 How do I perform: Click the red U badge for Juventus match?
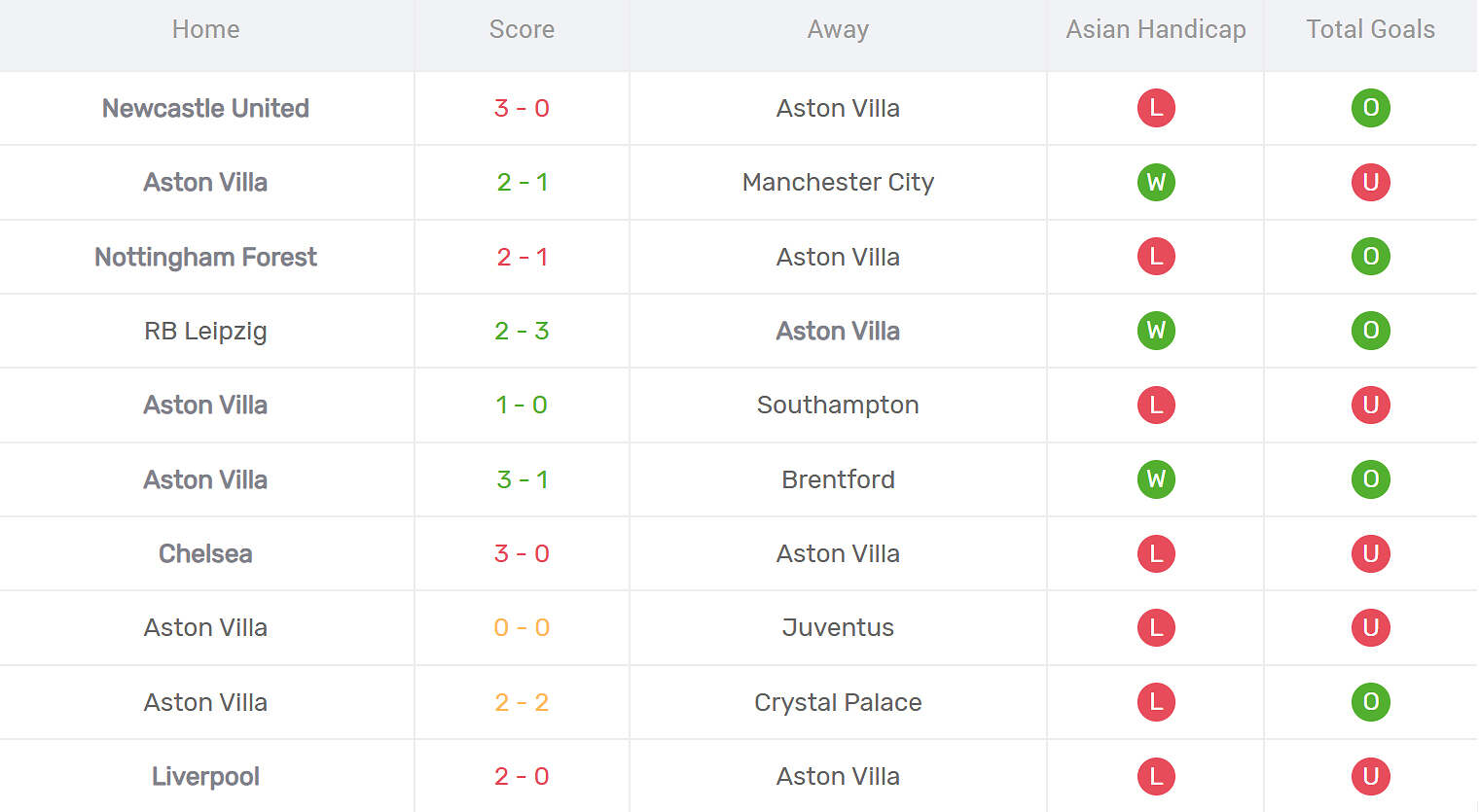[1370, 627]
